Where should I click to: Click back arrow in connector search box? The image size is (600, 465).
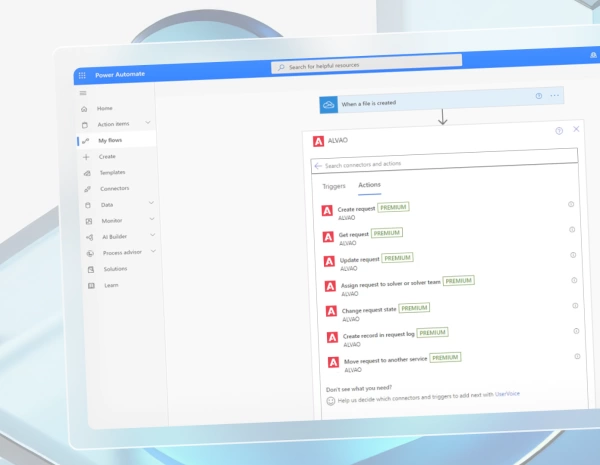pos(318,165)
